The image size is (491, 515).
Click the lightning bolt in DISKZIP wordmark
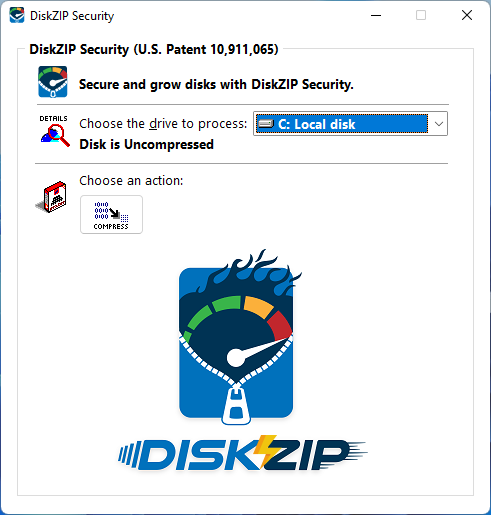[266, 451]
